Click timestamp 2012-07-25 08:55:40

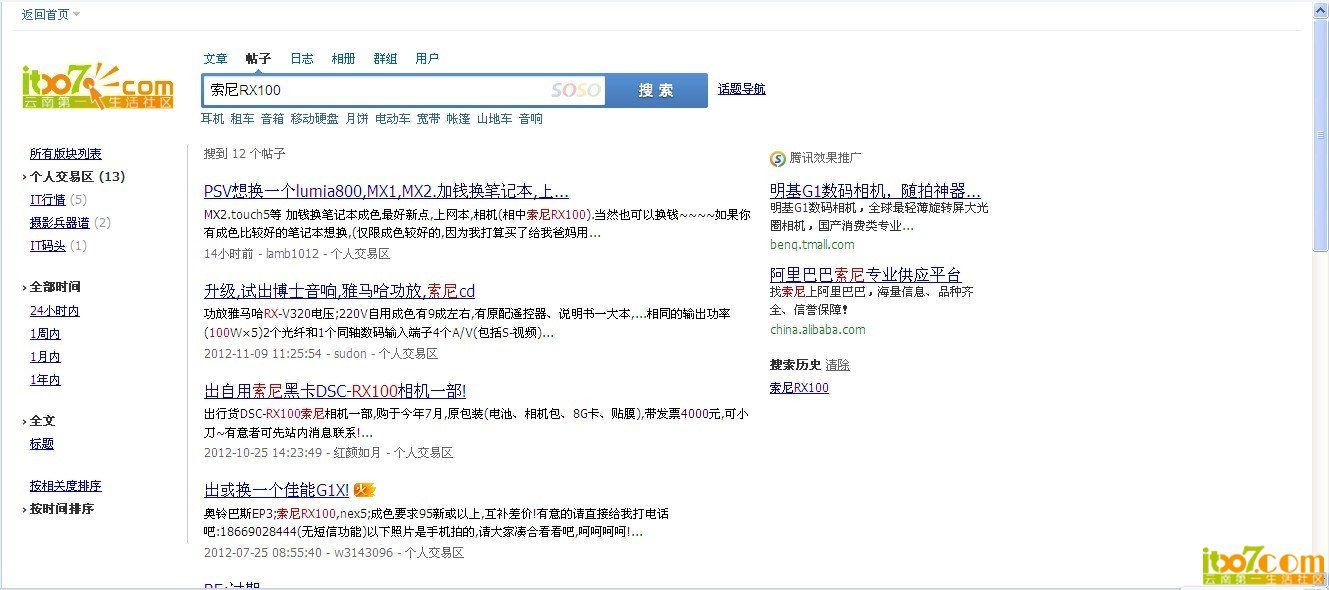(x=263, y=552)
